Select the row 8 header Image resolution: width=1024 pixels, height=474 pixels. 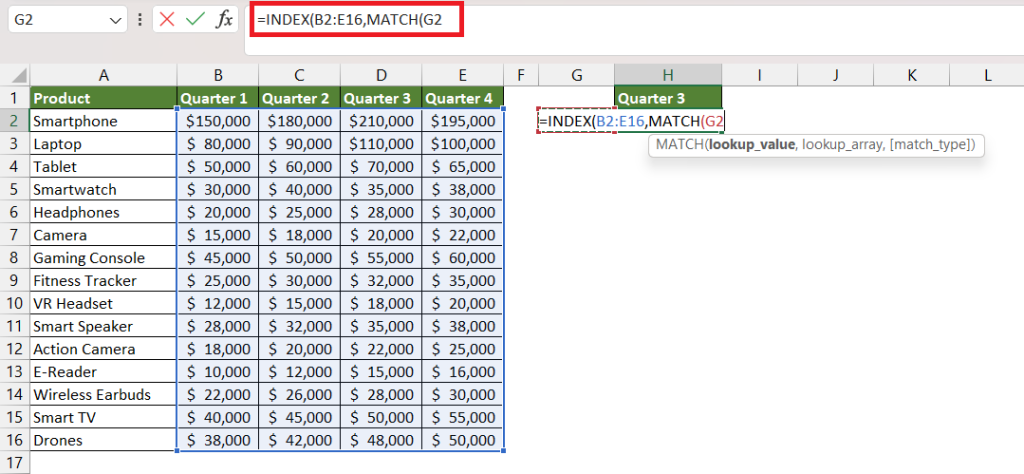(x=14, y=257)
